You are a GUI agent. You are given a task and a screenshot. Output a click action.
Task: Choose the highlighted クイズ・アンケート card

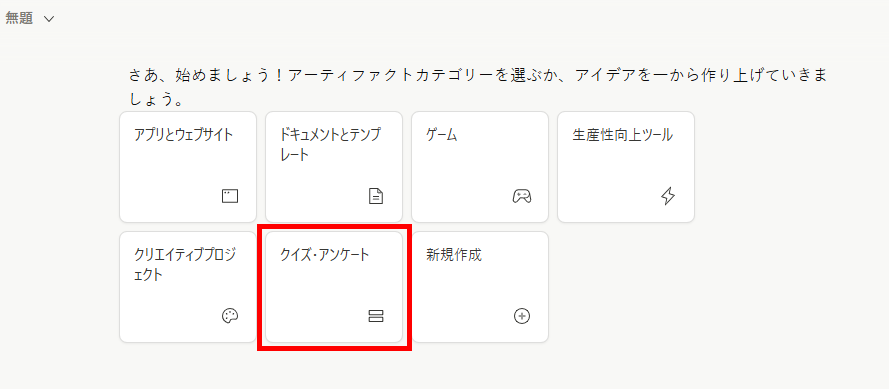(334, 287)
